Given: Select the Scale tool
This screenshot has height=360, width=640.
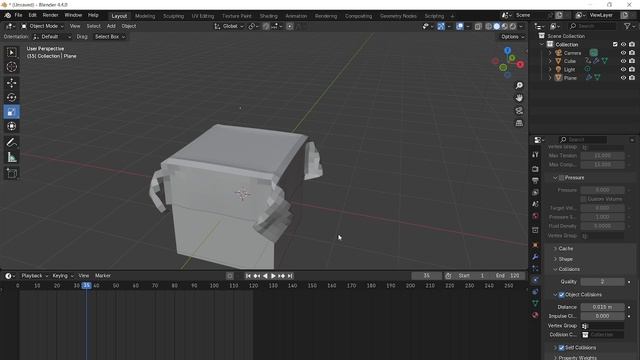Looking at the screenshot, I should (11, 112).
